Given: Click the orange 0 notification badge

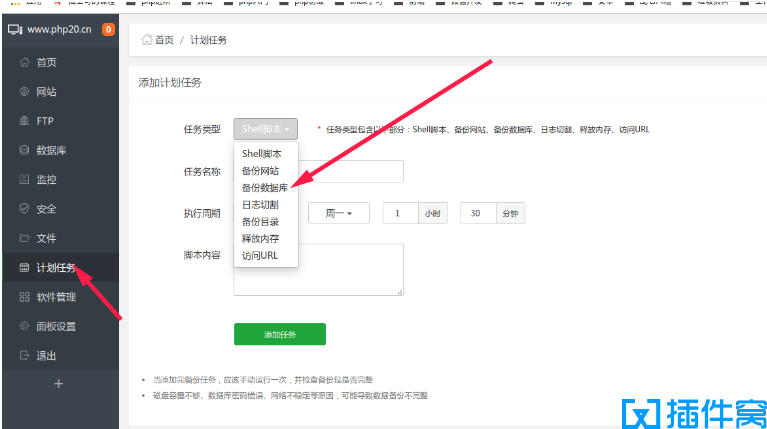Looking at the screenshot, I should click(108, 29).
